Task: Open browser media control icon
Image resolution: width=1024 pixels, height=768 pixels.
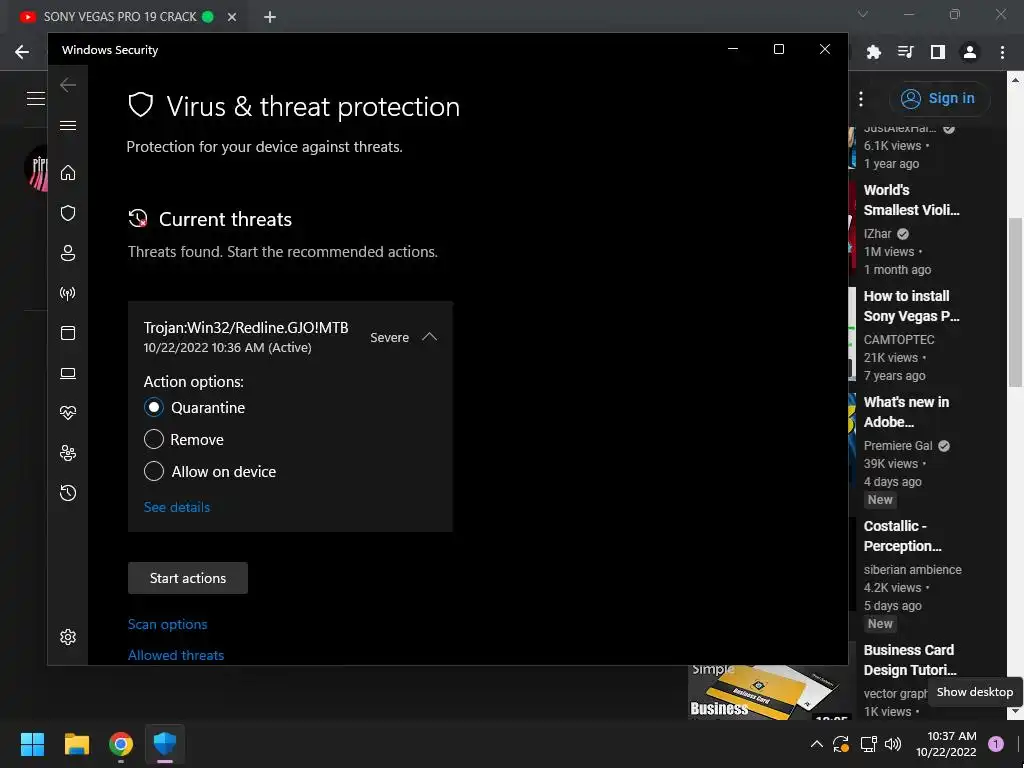Action: click(906, 52)
